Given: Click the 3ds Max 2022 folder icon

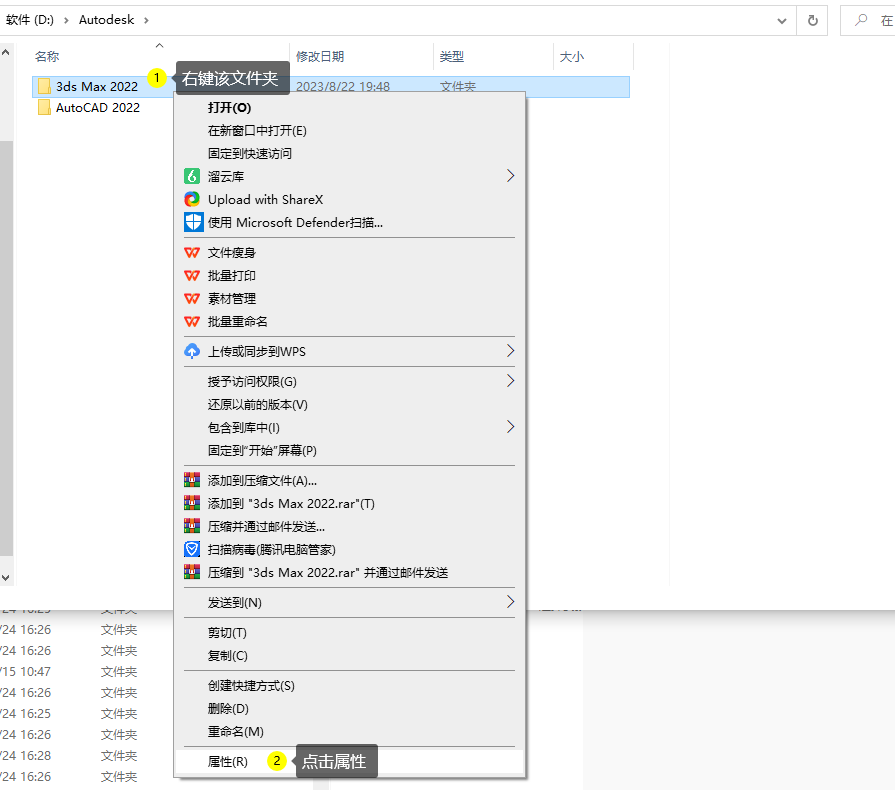Looking at the screenshot, I should tap(45, 86).
